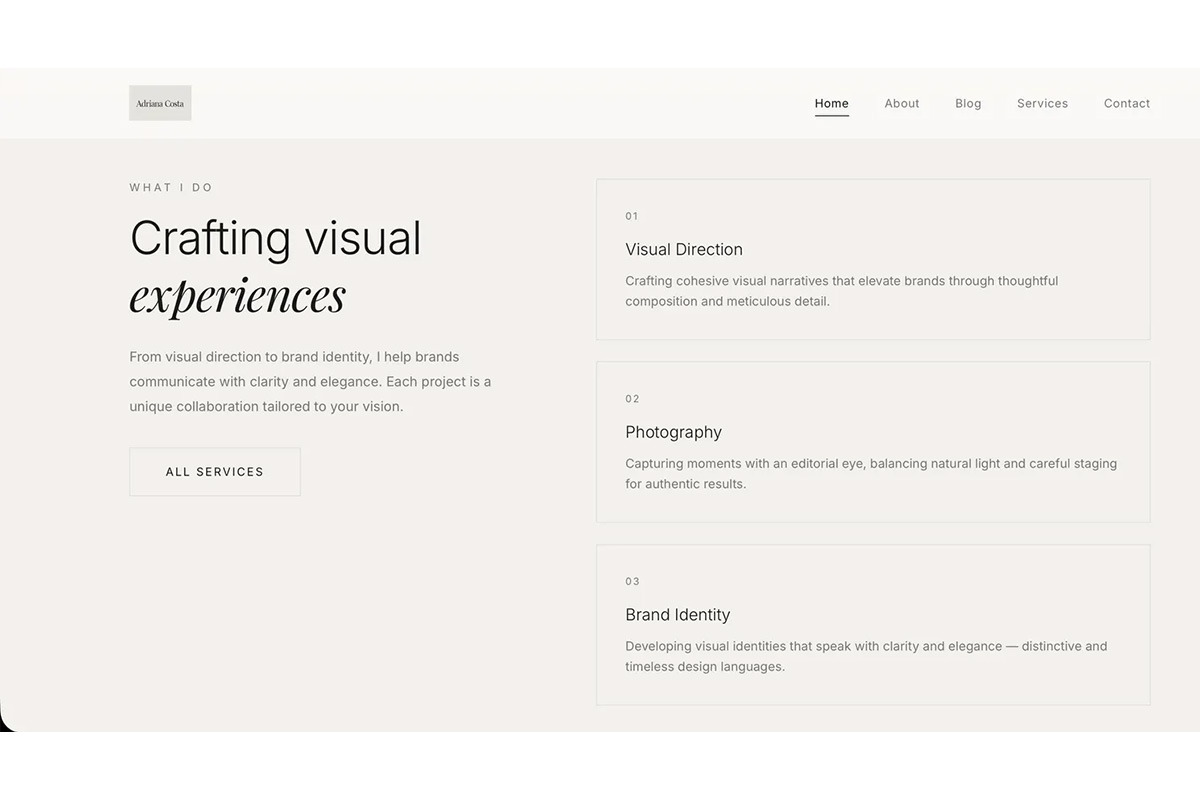Image resolution: width=1200 pixels, height=800 pixels.
Task: Click the italic 'experiences' heading word
Action: pyautogui.click(x=238, y=295)
